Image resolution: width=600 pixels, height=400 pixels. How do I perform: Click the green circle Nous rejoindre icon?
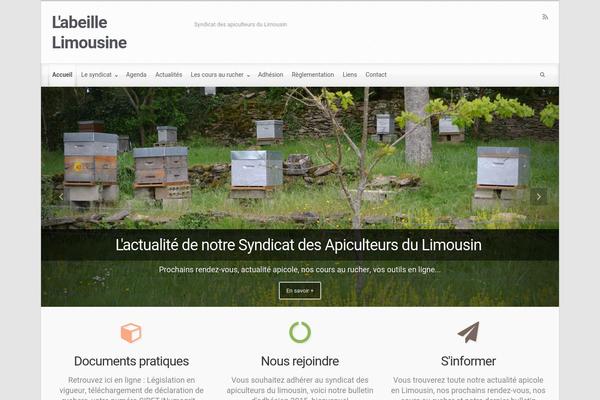coord(300,332)
